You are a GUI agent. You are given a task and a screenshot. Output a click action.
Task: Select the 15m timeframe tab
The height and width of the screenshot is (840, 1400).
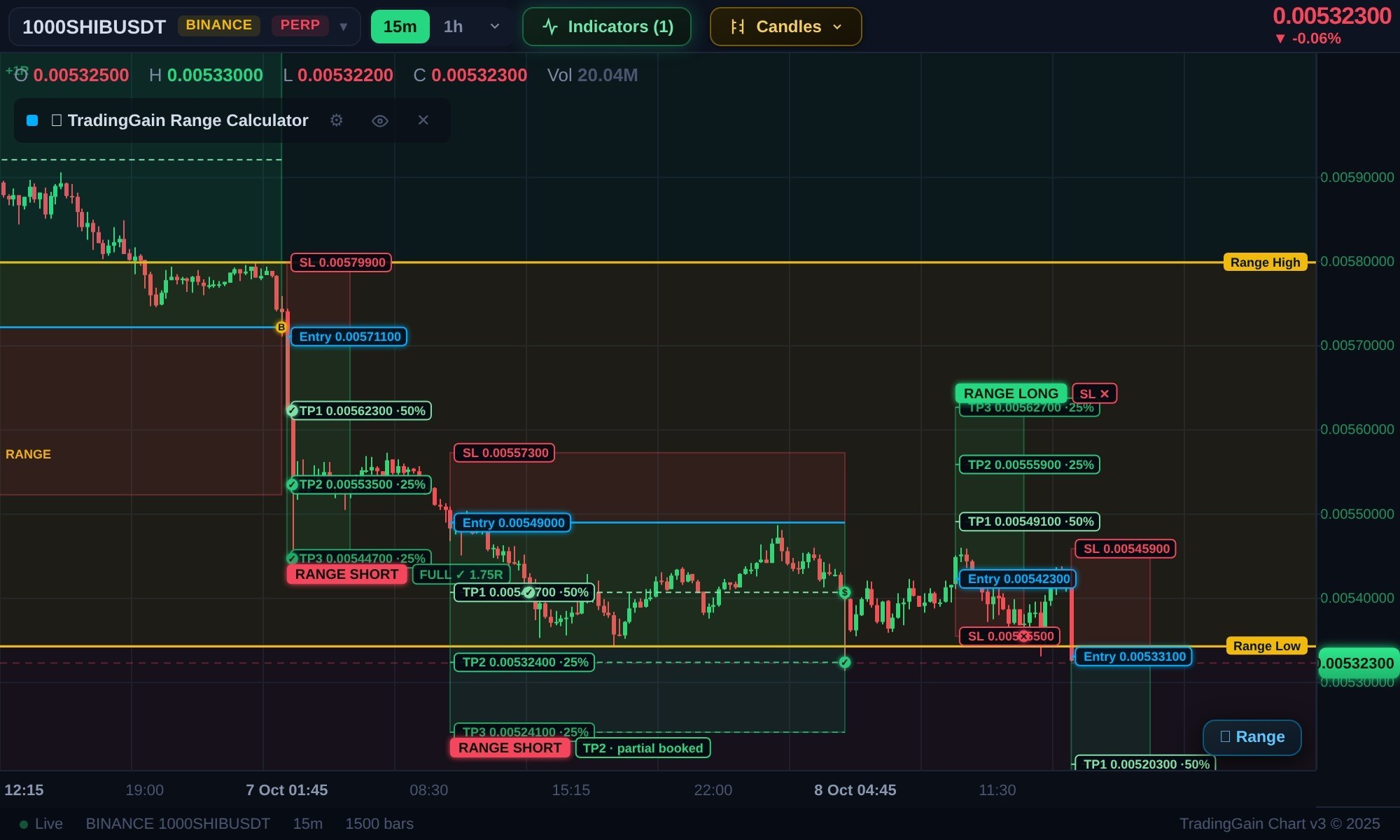pos(400,27)
